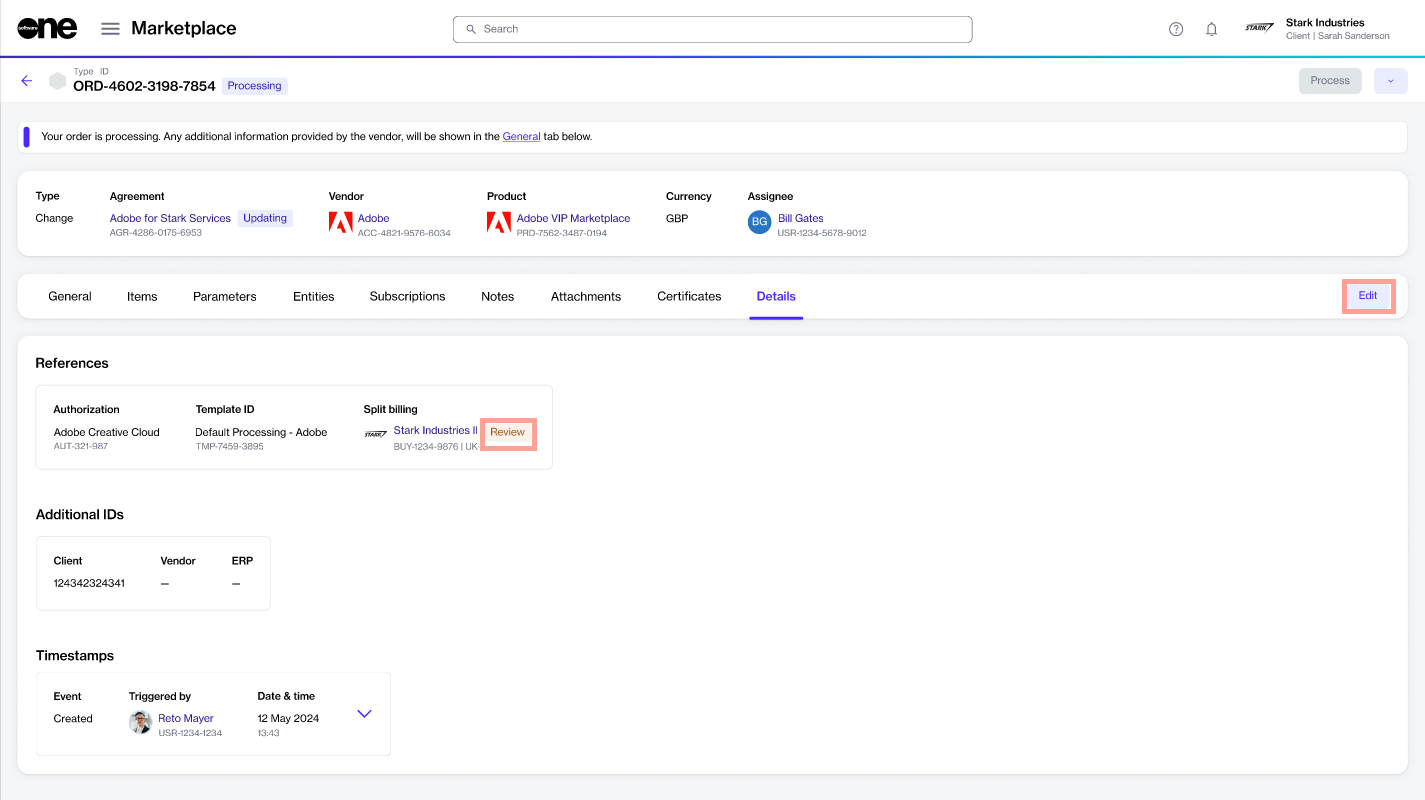Screen dimensions: 1425x800
Task: Click the help question mark icon
Action: 1176,29
